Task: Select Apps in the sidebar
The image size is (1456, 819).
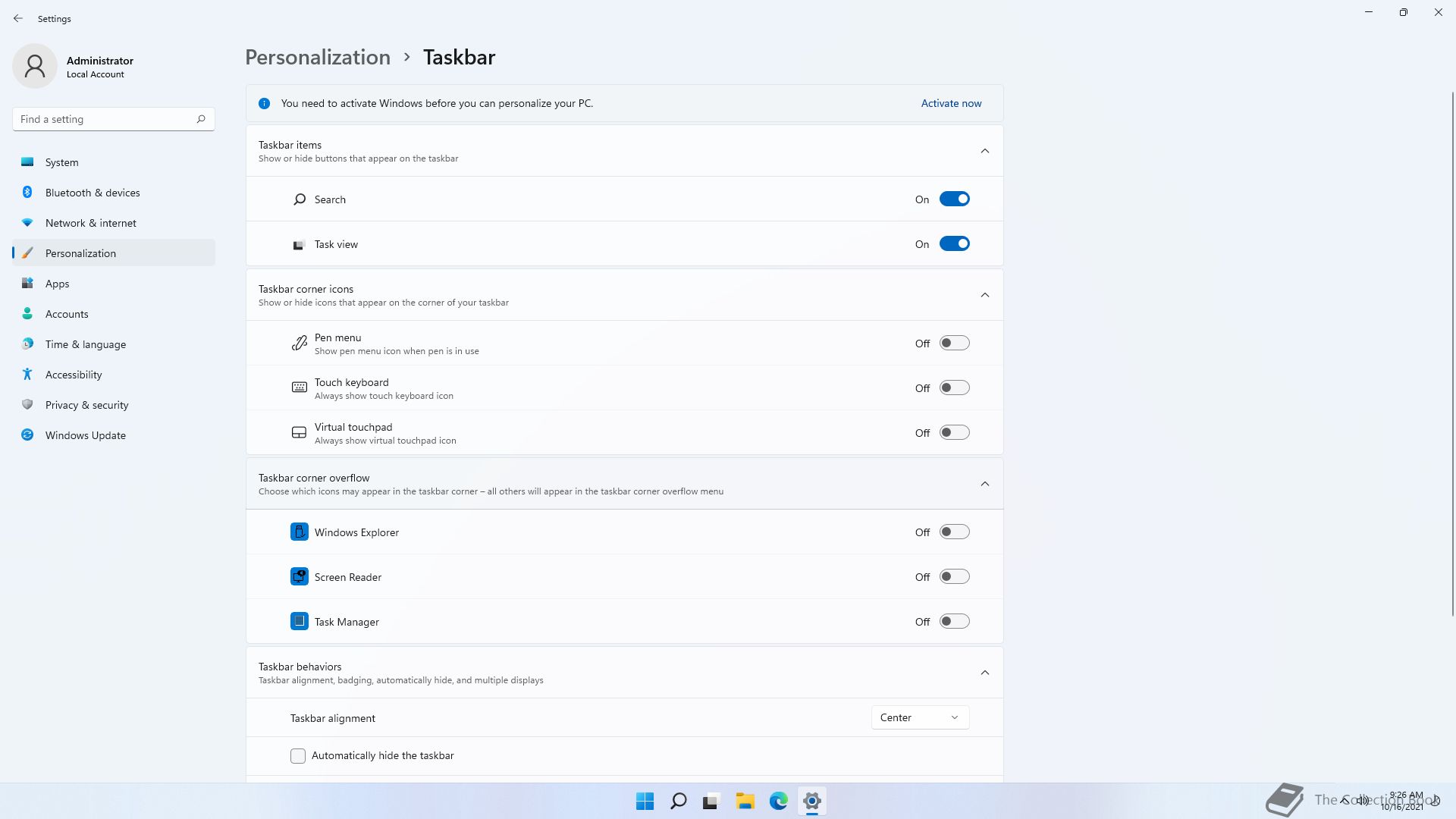Action: (x=114, y=284)
